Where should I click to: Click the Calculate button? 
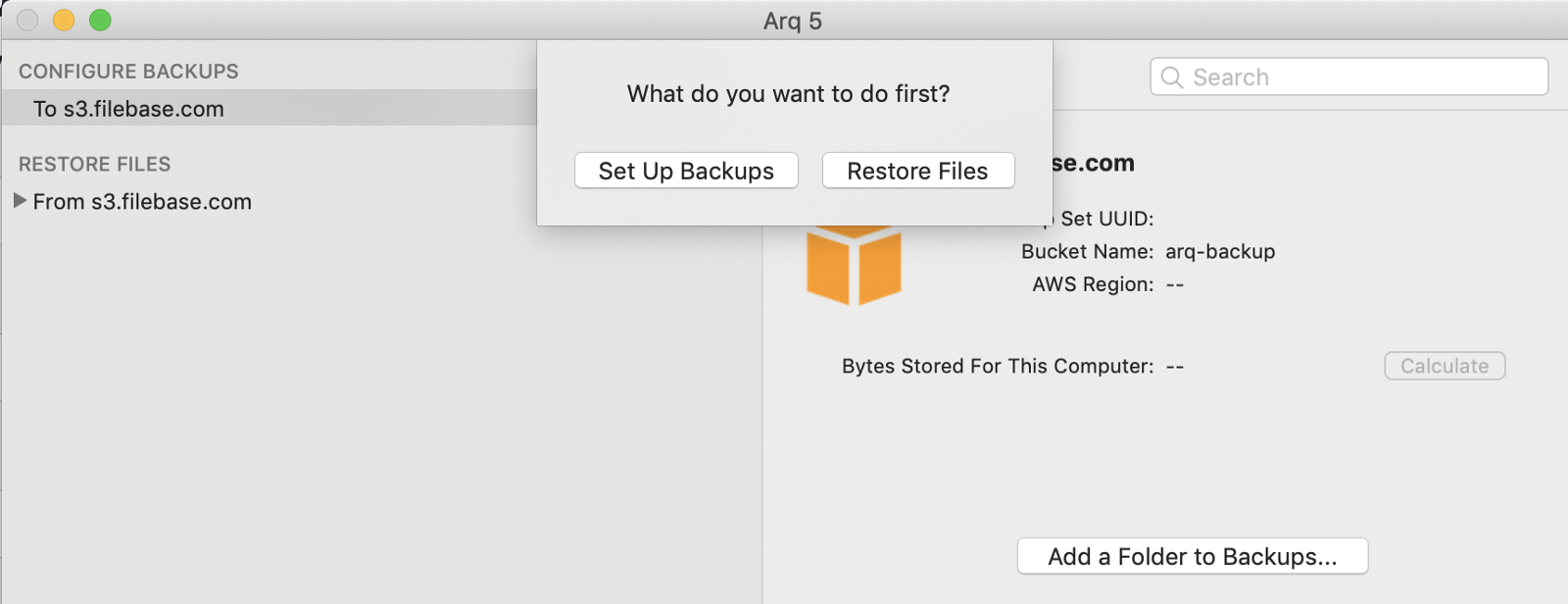tap(1445, 366)
